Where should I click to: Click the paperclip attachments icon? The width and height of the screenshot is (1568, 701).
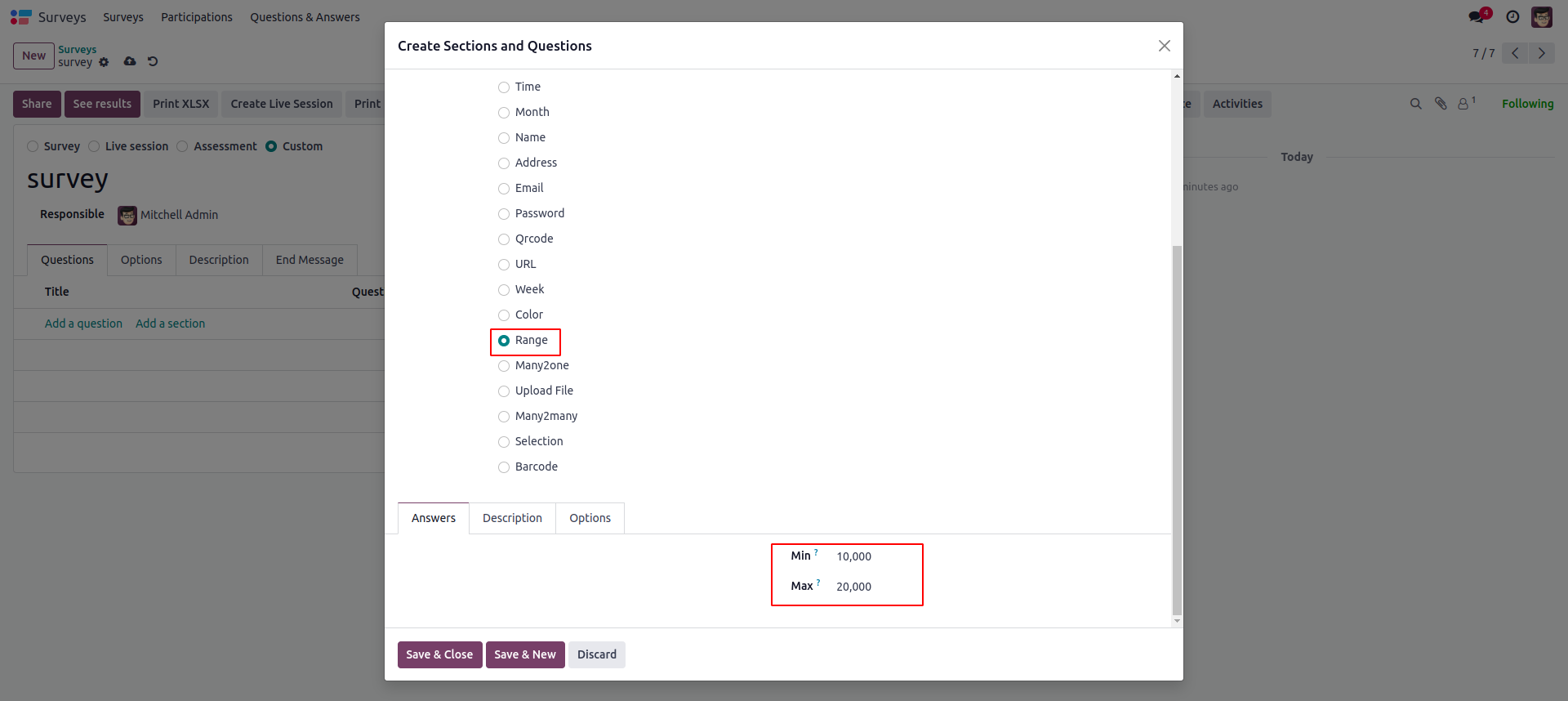[x=1441, y=104]
